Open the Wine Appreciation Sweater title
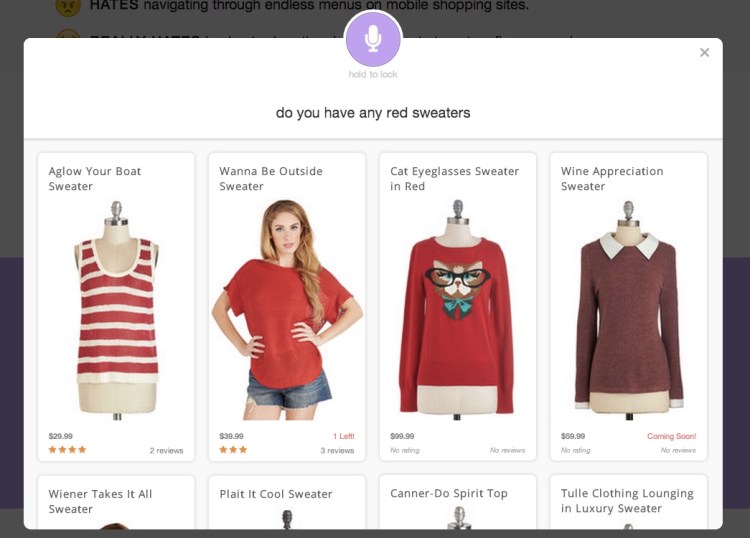Viewport: 750px width, 538px height. [x=612, y=178]
